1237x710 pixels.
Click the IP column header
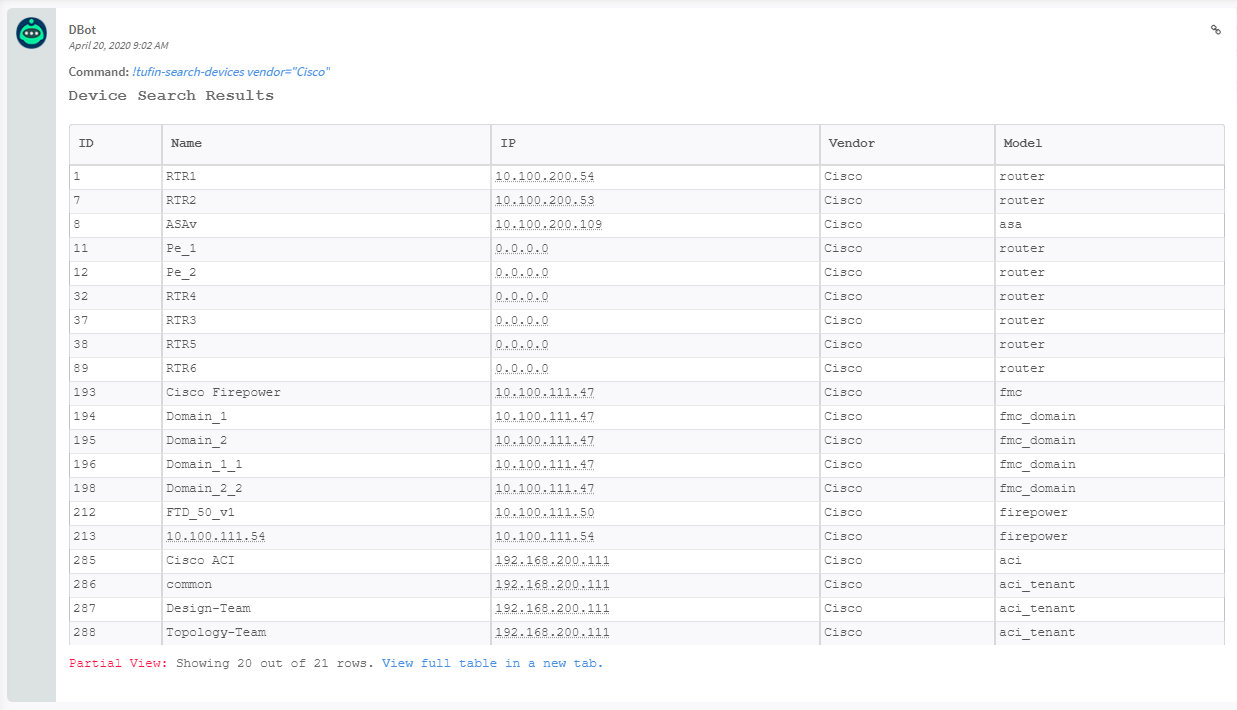tap(508, 143)
